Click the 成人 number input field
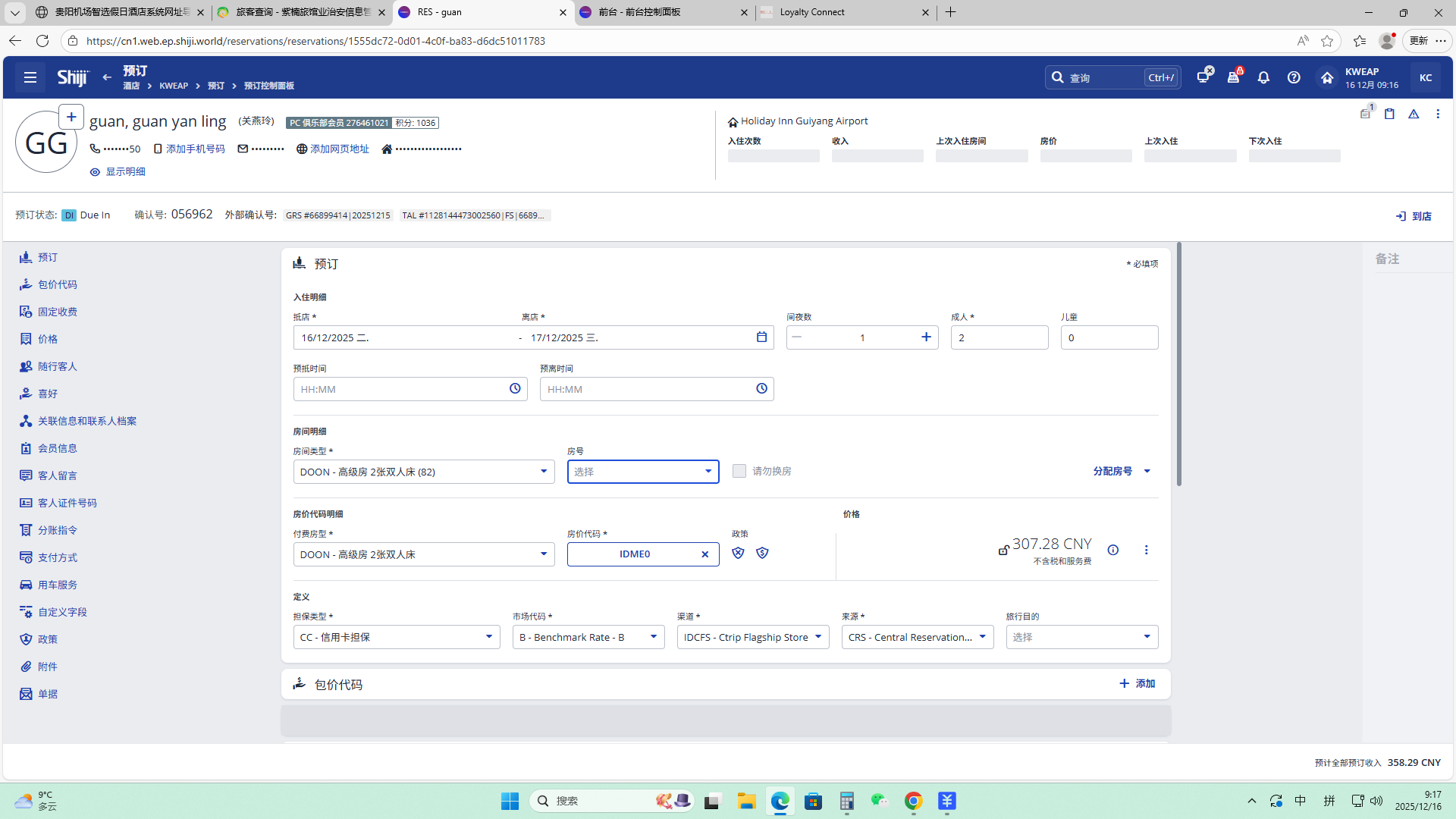Viewport: 1456px width, 819px height. pyautogui.click(x=999, y=337)
